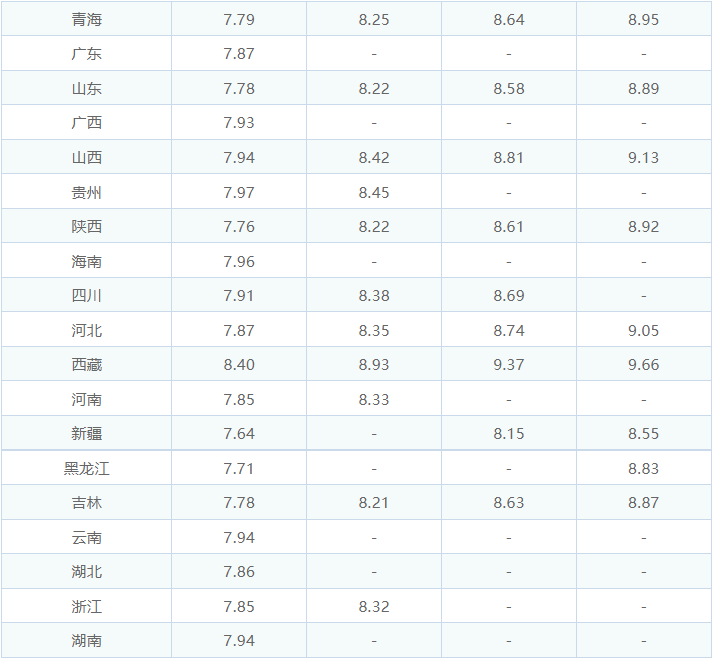The height and width of the screenshot is (662, 714).
Task: Select the 黑龙江 row label
Action: pos(87,468)
